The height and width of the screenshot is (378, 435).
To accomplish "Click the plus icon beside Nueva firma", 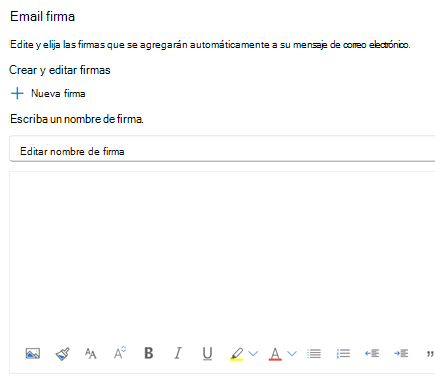I will (x=17, y=93).
